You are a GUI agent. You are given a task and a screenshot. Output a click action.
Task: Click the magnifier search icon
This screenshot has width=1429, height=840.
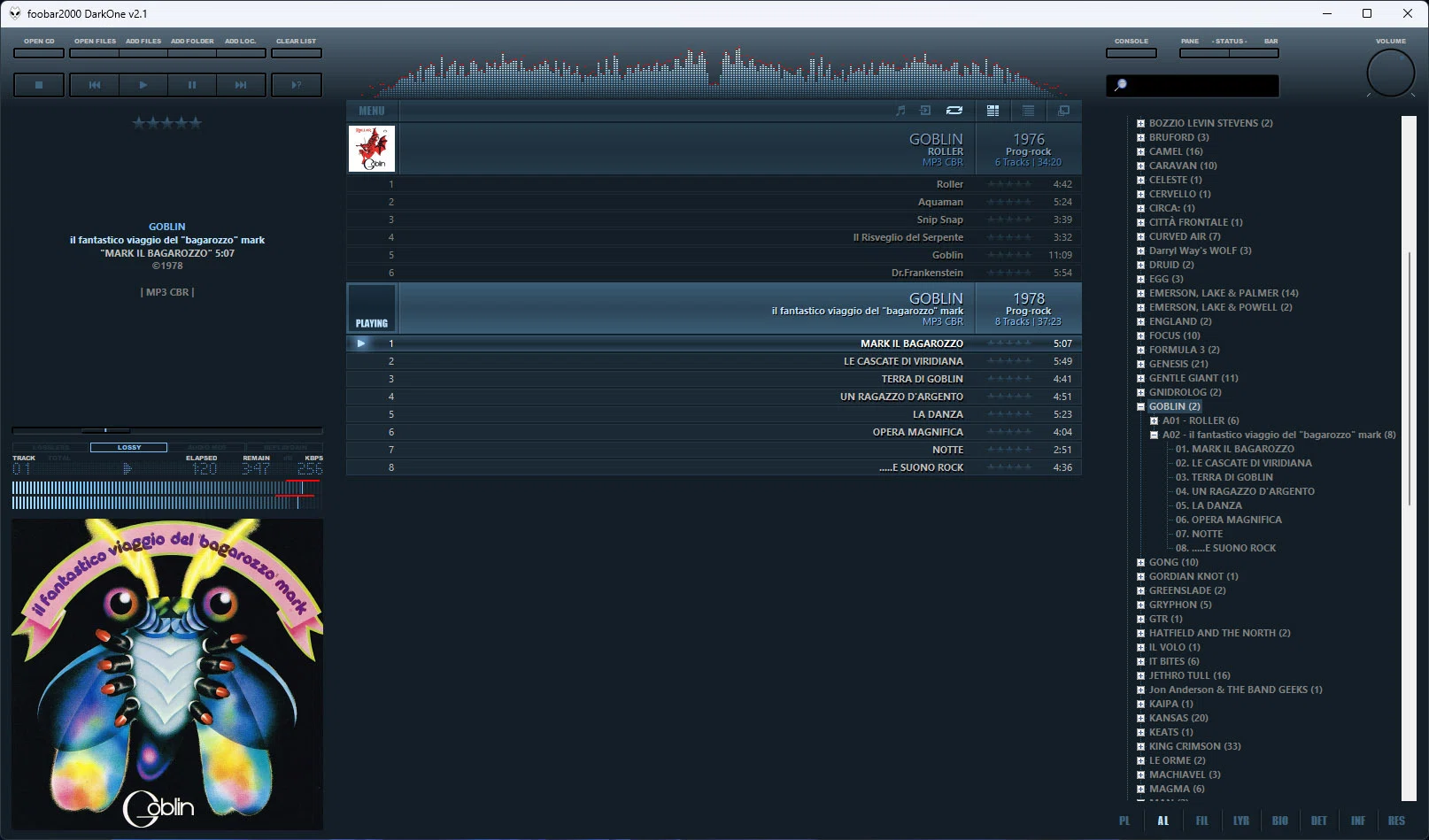click(x=1120, y=85)
